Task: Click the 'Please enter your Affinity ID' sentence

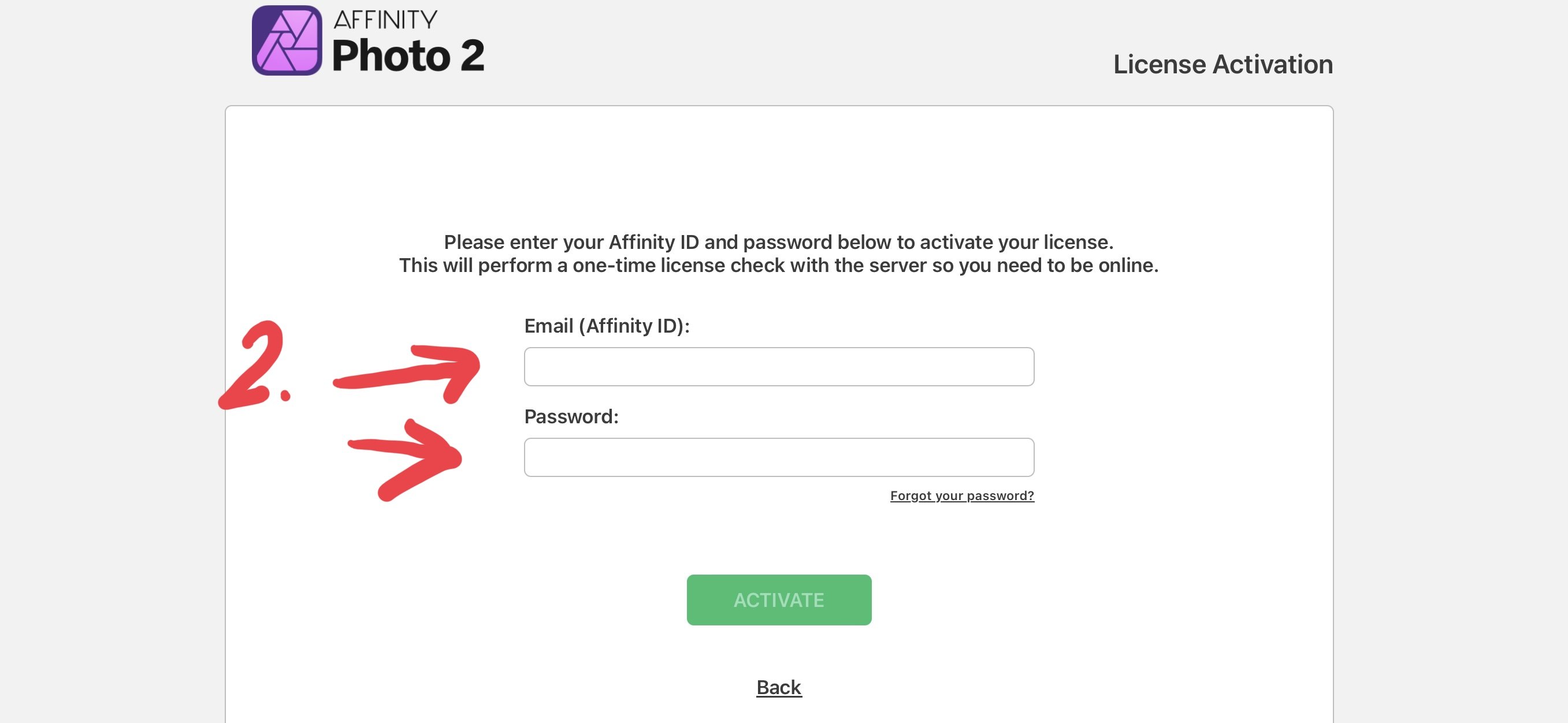Action: pos(779,242)
